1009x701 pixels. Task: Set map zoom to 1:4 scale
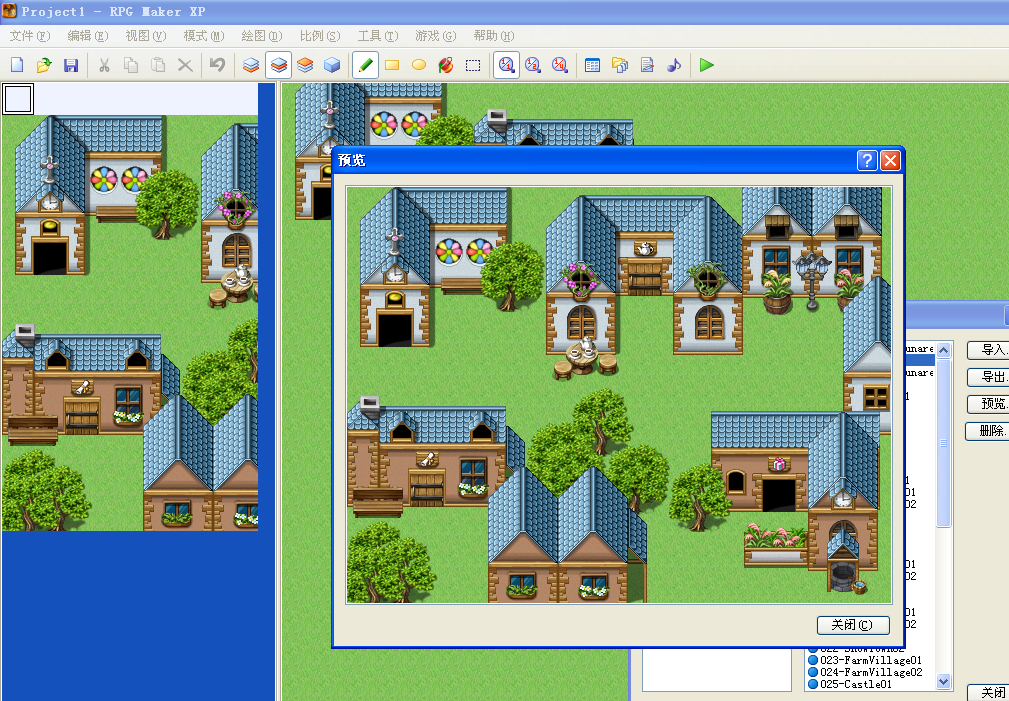click(x=560, y=65)
